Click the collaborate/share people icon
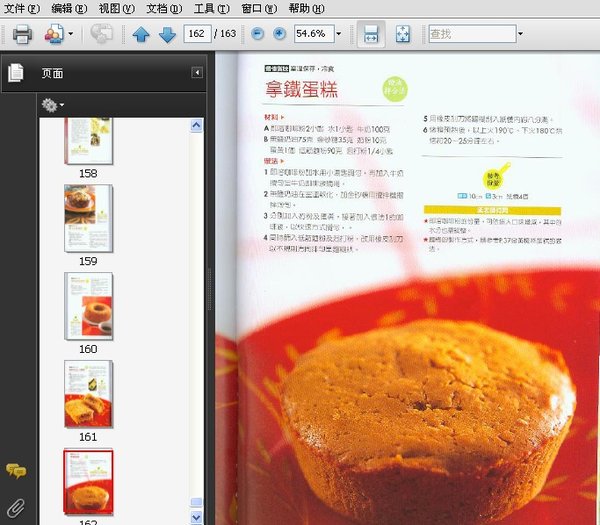The height and width of the screenshot is (525, 600). pos(54,34)
